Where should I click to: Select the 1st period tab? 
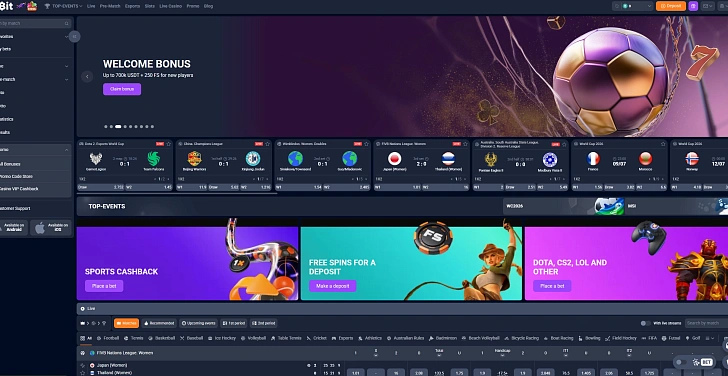[x=234, y=323]
